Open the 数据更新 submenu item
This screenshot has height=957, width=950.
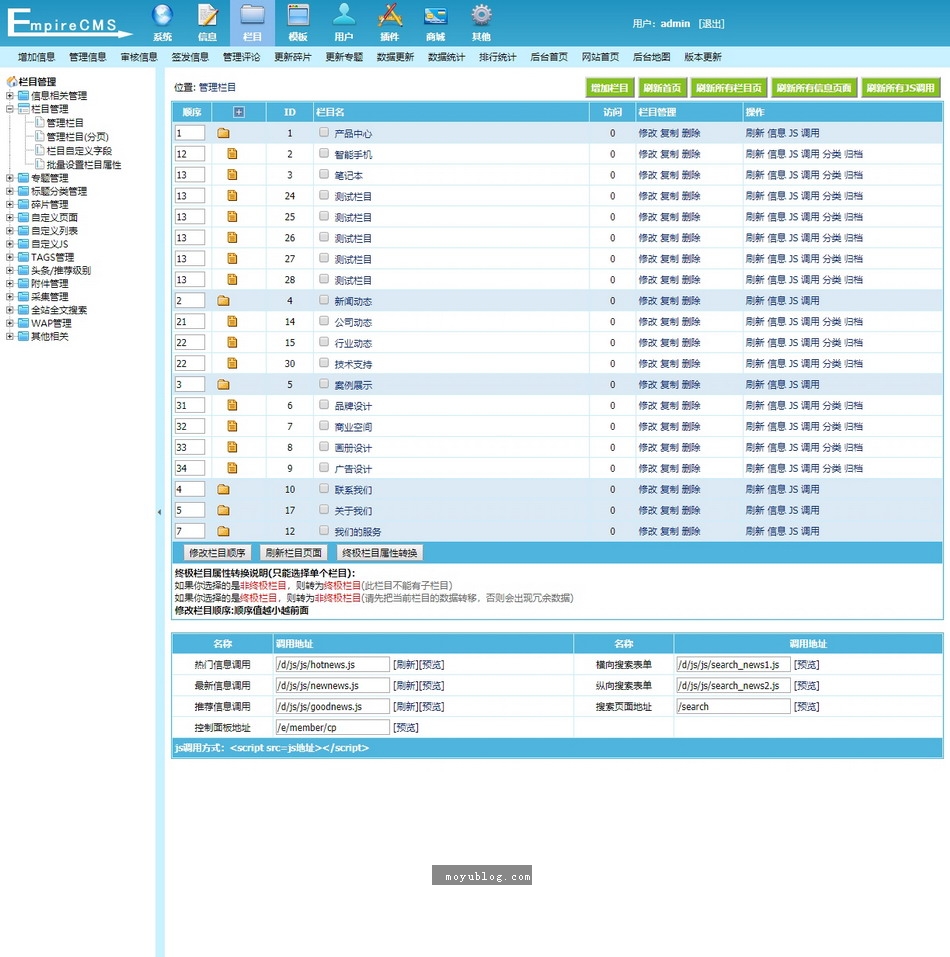click(x=395, y=57)
